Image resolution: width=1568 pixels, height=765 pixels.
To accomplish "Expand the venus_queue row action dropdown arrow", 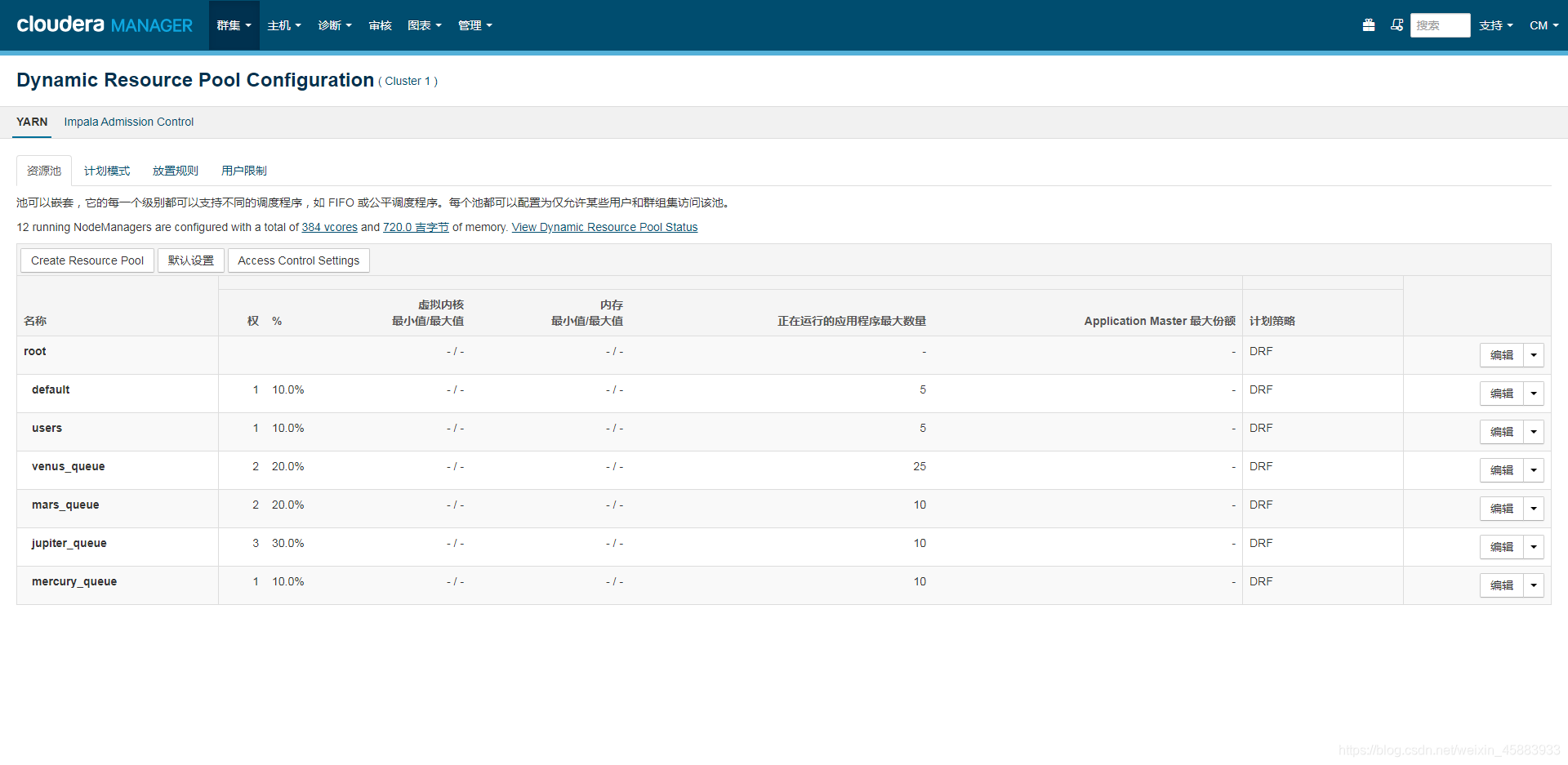I will (1534, 470).
